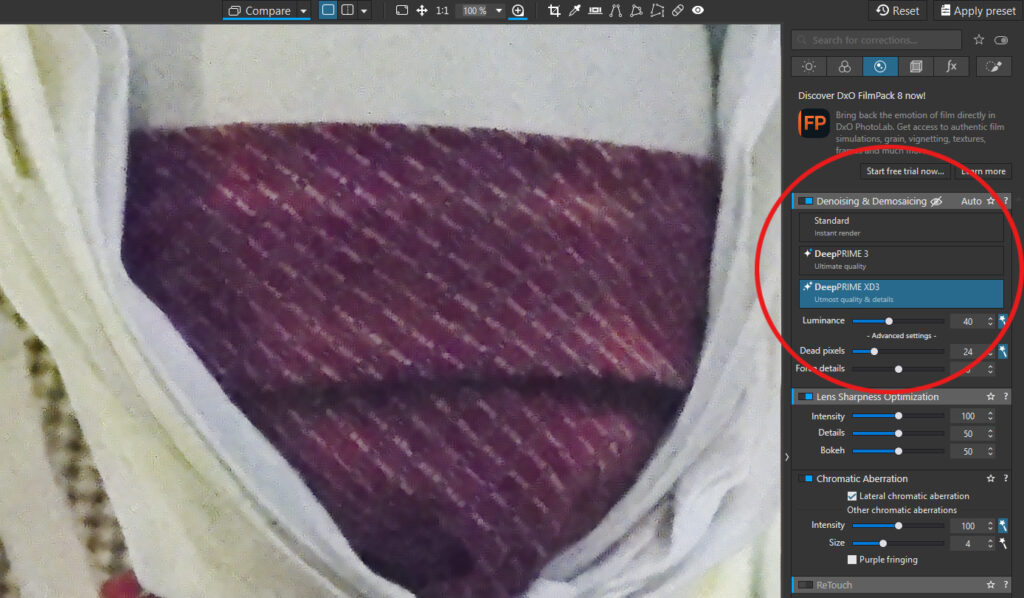Click the Luminance slider handle

[889, 321]
